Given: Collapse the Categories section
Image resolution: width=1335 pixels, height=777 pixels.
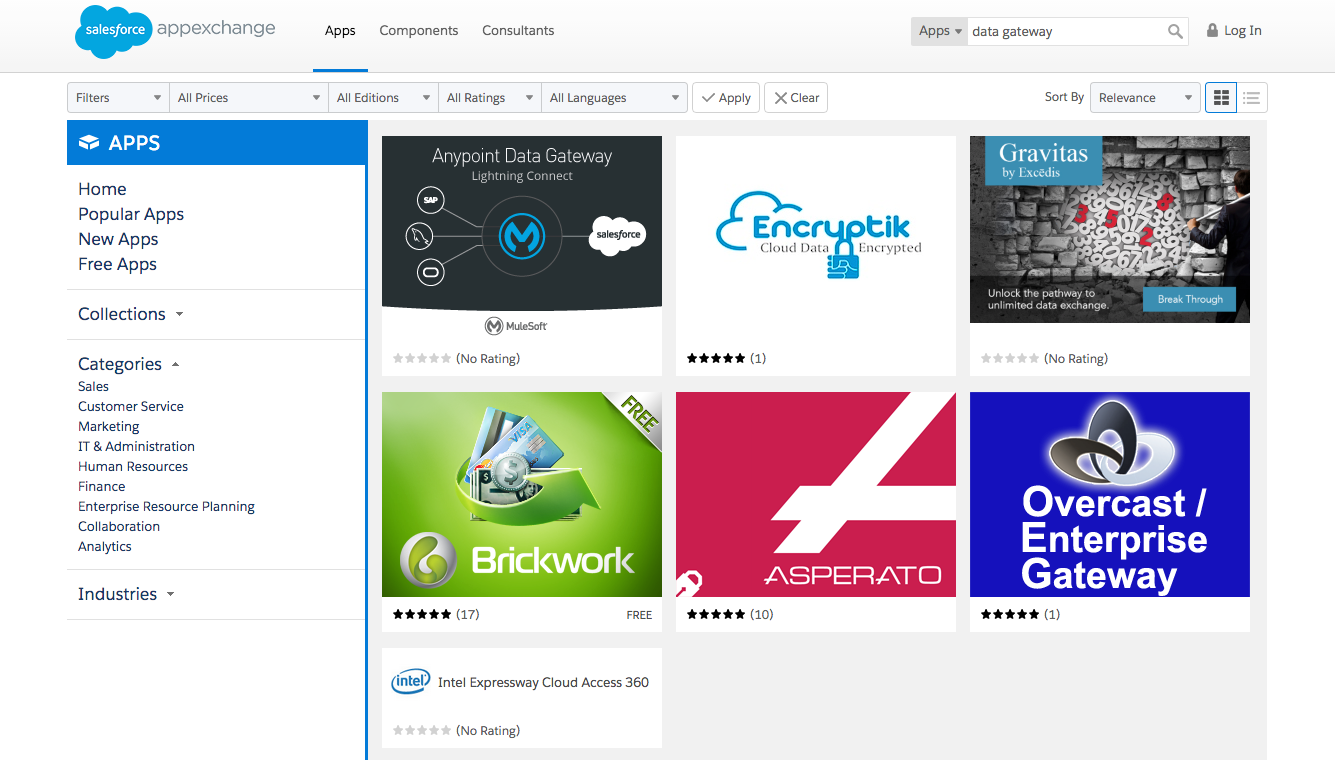Looking at the screenshot, I should pos(129,364).
